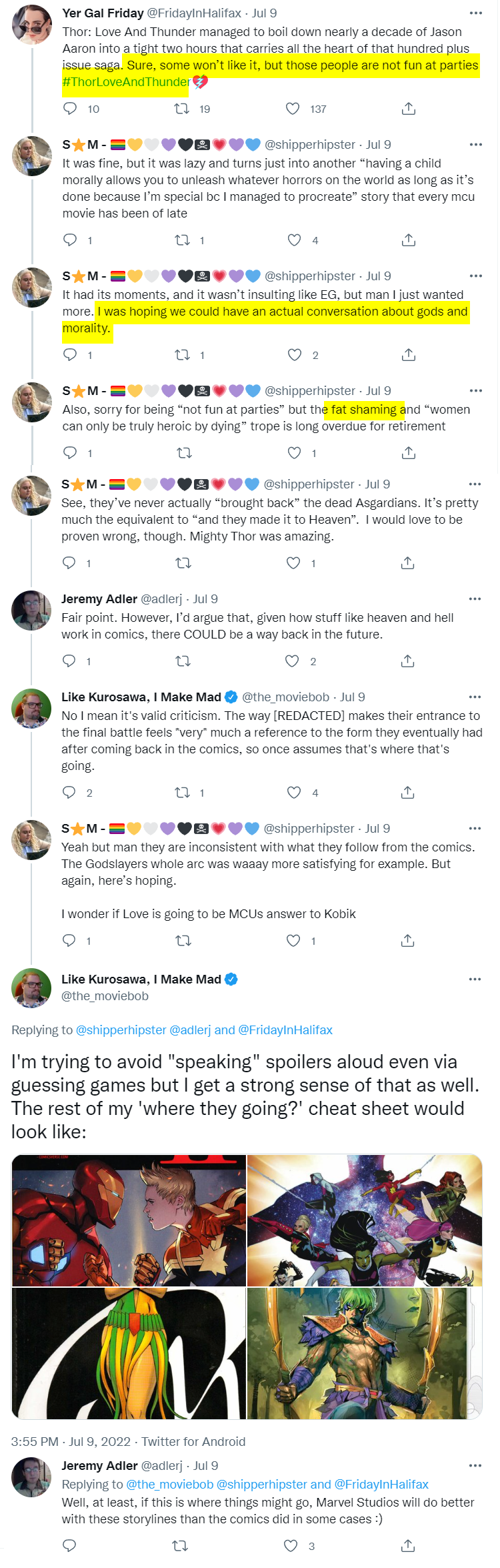The height and width of the screenshot is (1568, 500).
Task: Retweet the 'Also, sorry for being not fun at parties' tweet
Action: (184, 453)
